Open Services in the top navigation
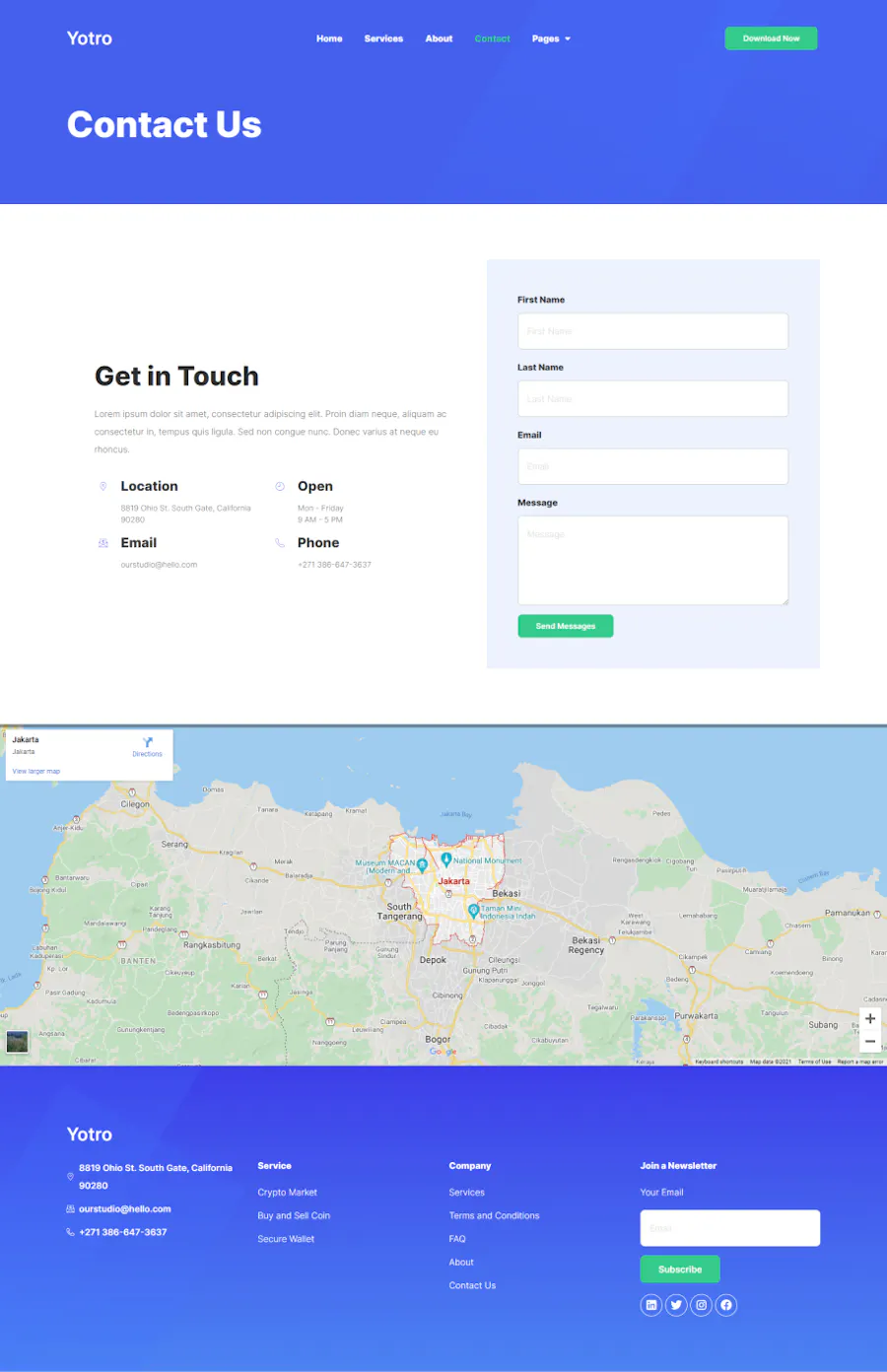 click(383, 39)
